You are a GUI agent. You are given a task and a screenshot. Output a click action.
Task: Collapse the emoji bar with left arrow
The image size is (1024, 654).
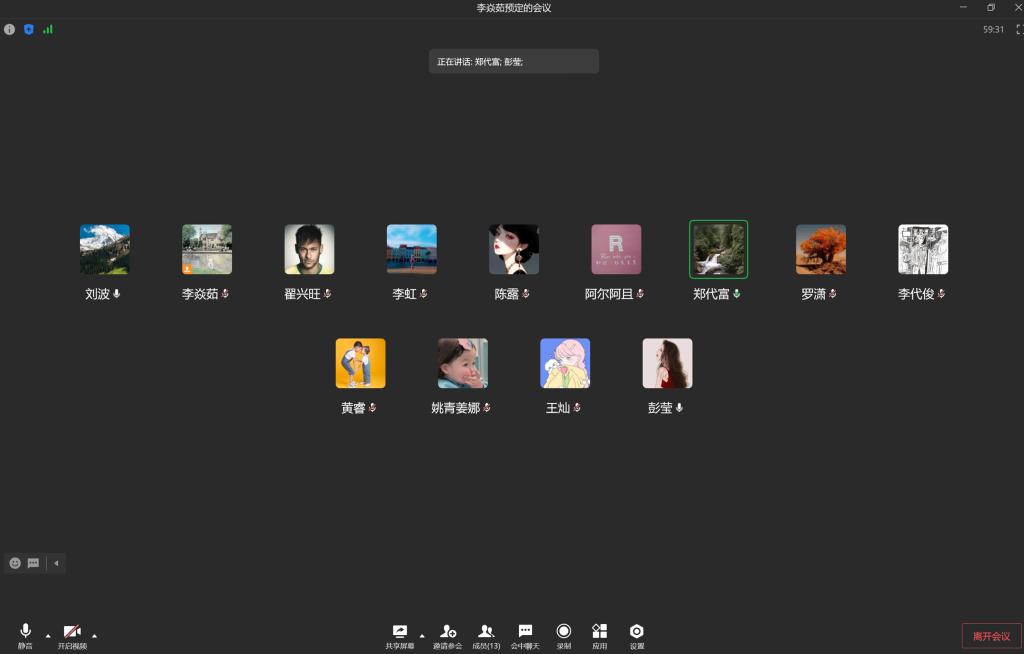[56, 563]
